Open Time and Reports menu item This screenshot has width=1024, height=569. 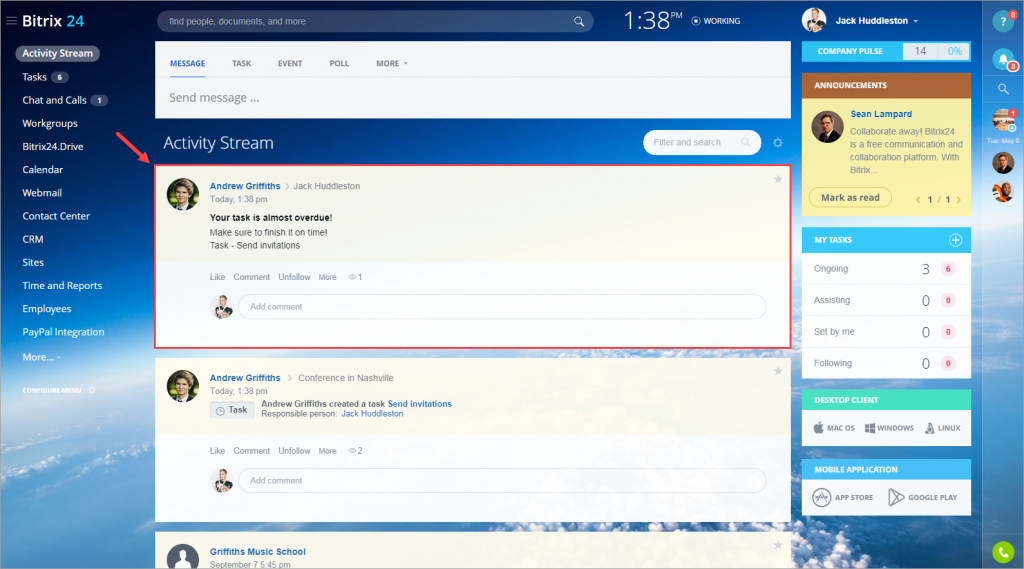pos(62,285)
